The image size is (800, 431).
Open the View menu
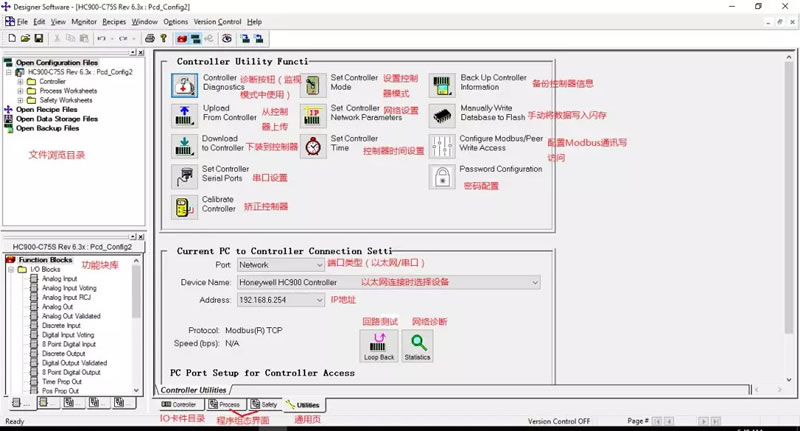[58, 21]
